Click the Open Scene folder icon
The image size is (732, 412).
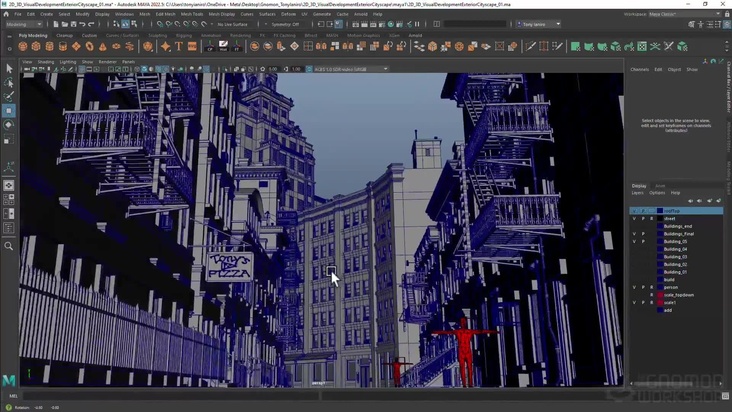[64, 24]
